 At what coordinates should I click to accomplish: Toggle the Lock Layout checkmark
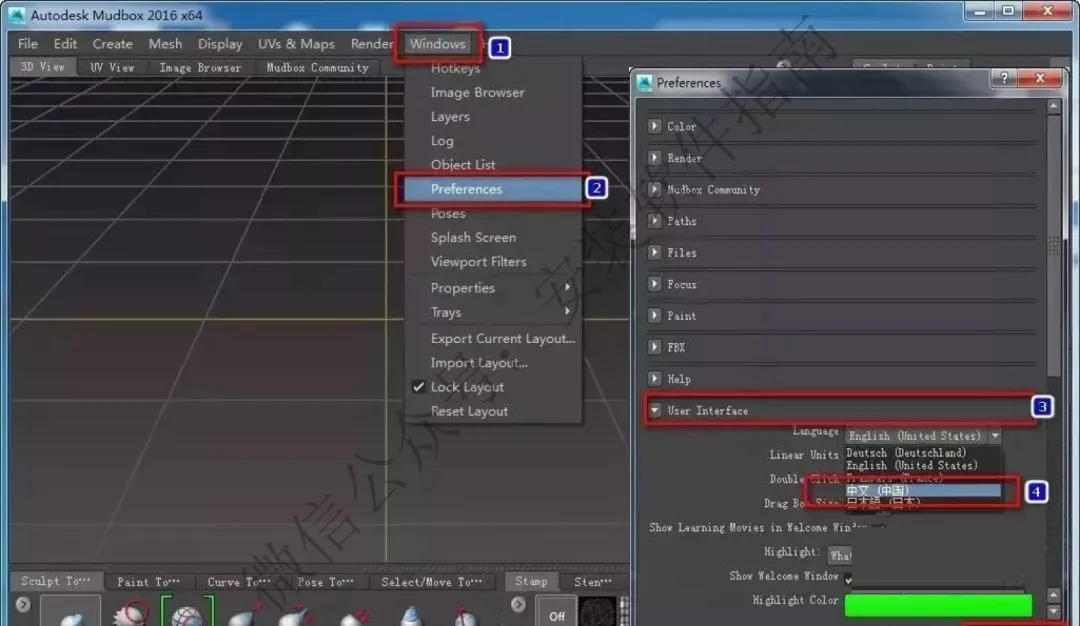click(x=418, y=386)
